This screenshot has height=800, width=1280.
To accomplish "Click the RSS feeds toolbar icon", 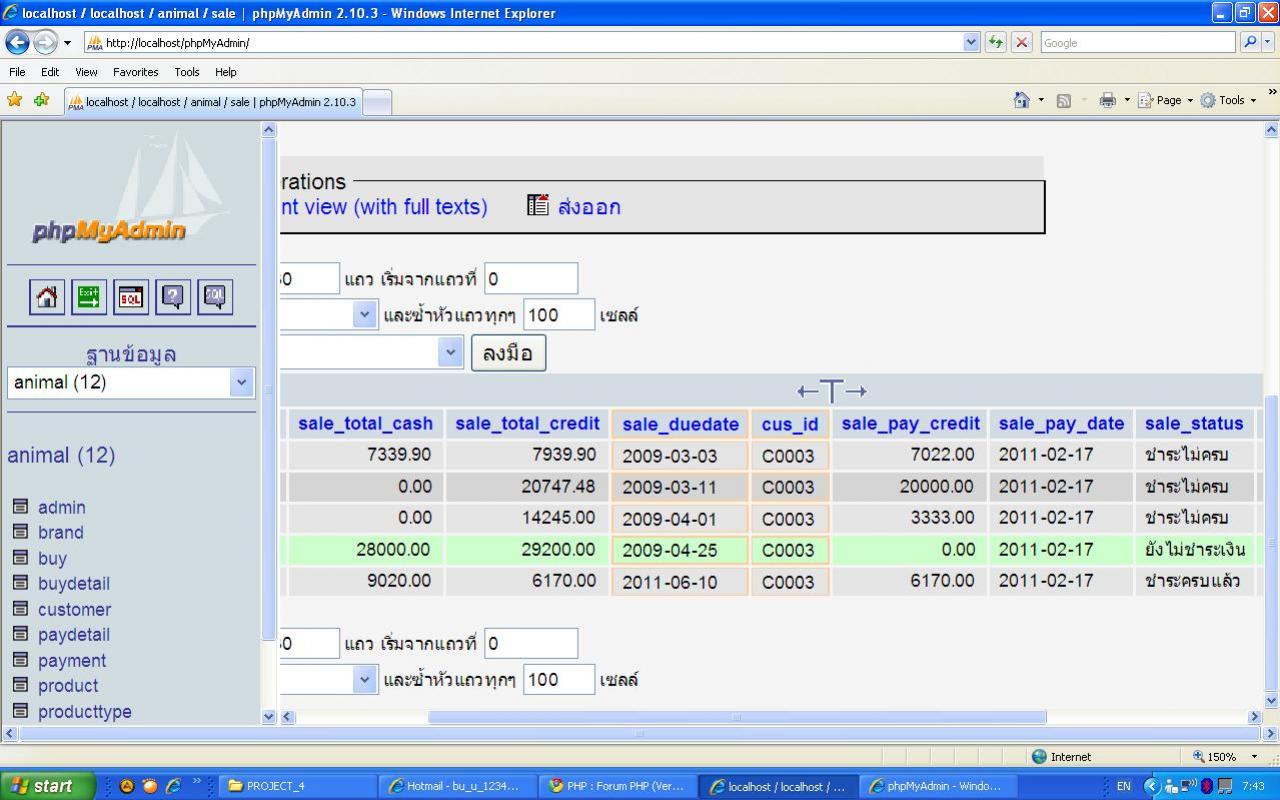I will [x=1064, y=100].
